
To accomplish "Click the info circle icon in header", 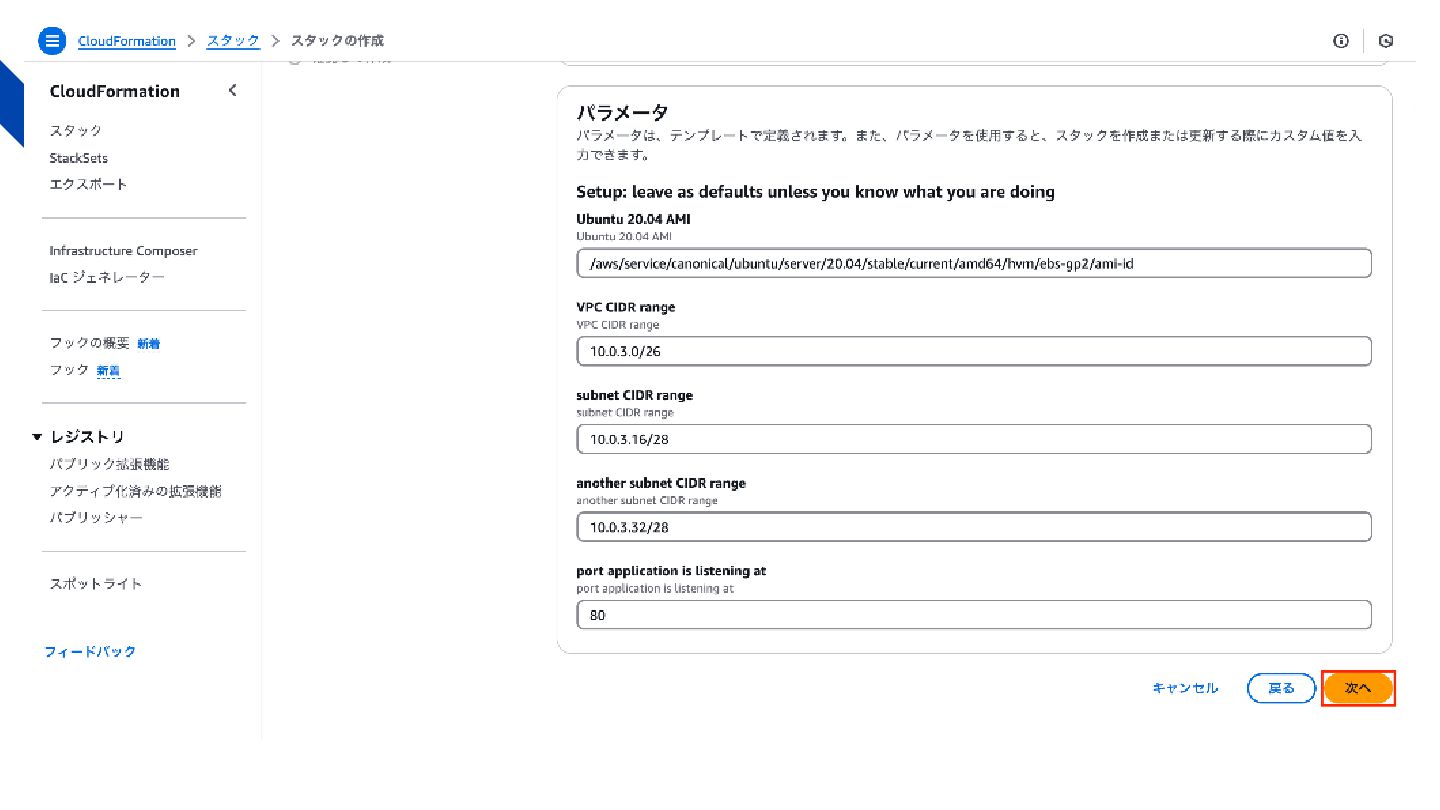I will click(x=1341, y=41).
